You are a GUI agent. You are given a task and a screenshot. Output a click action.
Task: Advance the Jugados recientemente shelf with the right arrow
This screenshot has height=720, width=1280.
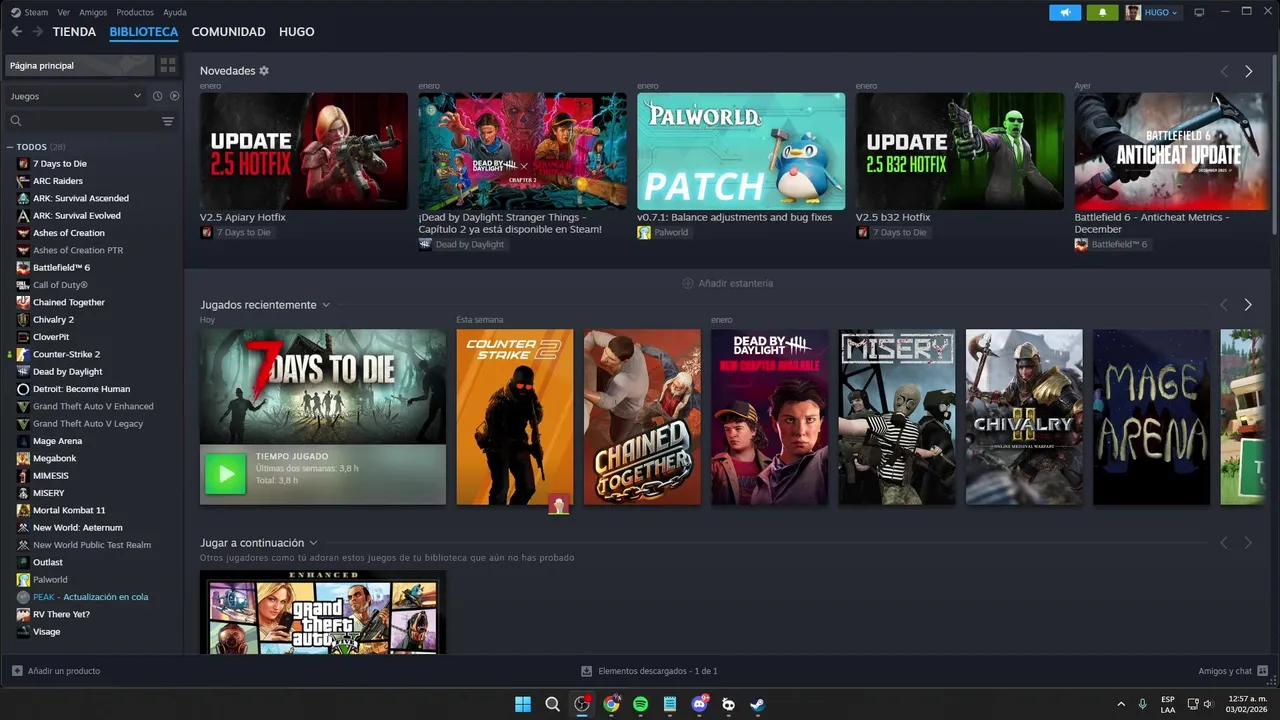click(x=1248, y=305)
